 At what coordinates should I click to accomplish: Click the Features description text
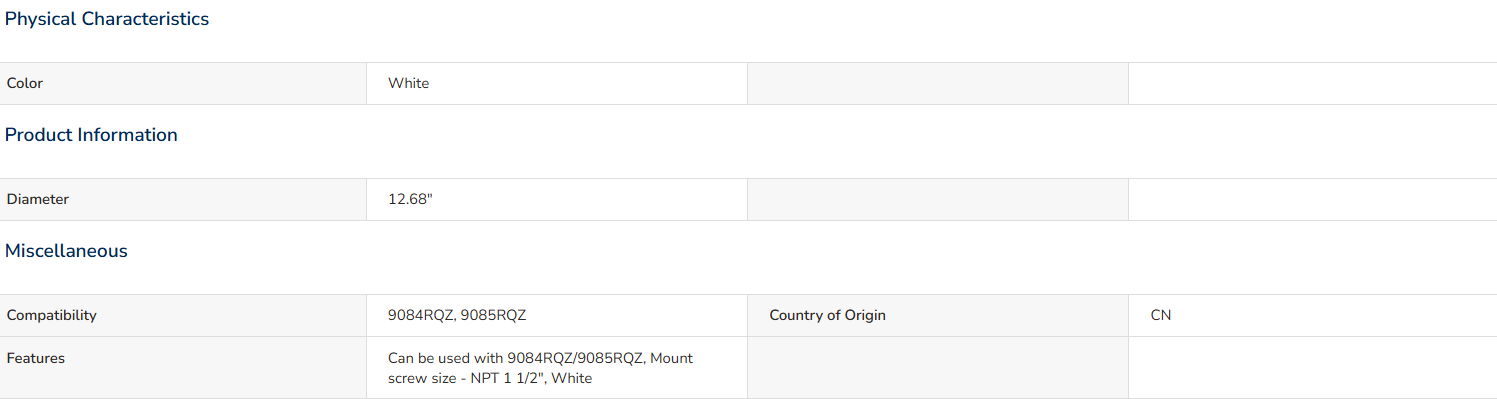pos(540,368)
